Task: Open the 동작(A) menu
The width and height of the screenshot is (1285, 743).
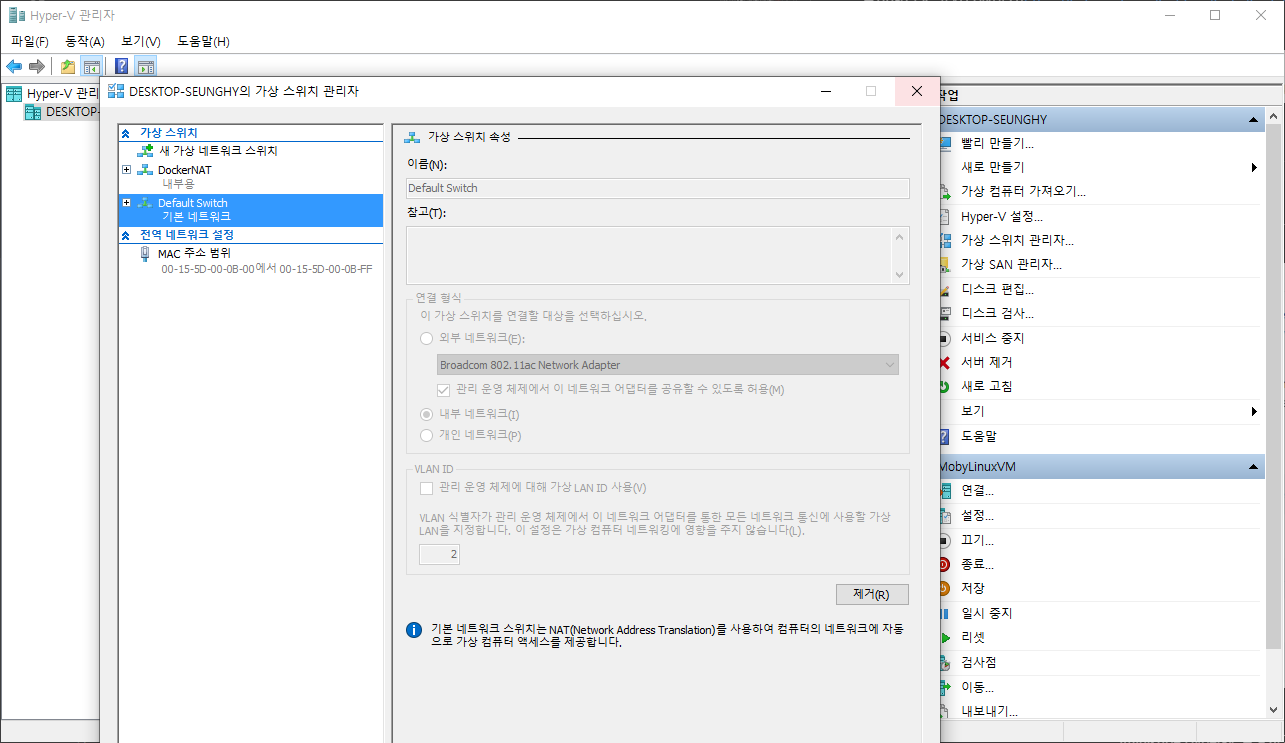Action: [85, 41]
